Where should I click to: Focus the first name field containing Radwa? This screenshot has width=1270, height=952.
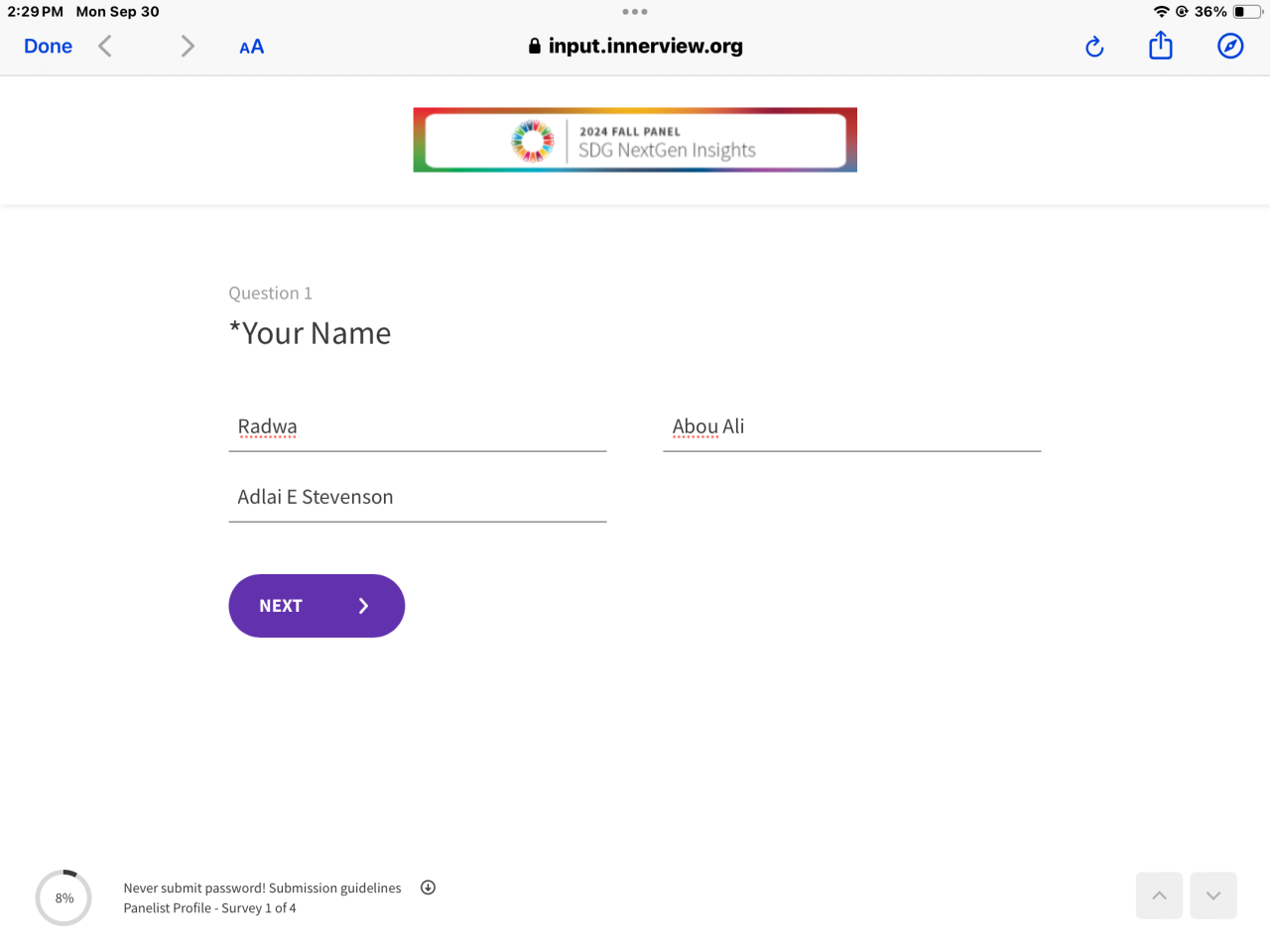(417, 427)
